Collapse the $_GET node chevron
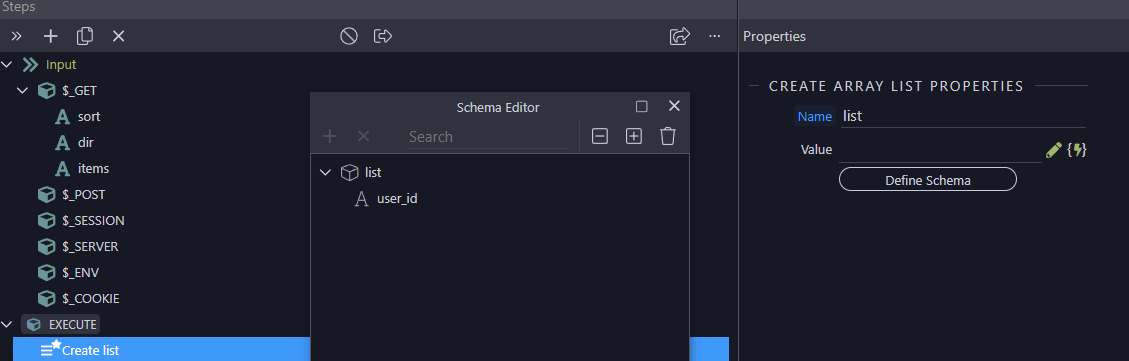 click(22, 91)
